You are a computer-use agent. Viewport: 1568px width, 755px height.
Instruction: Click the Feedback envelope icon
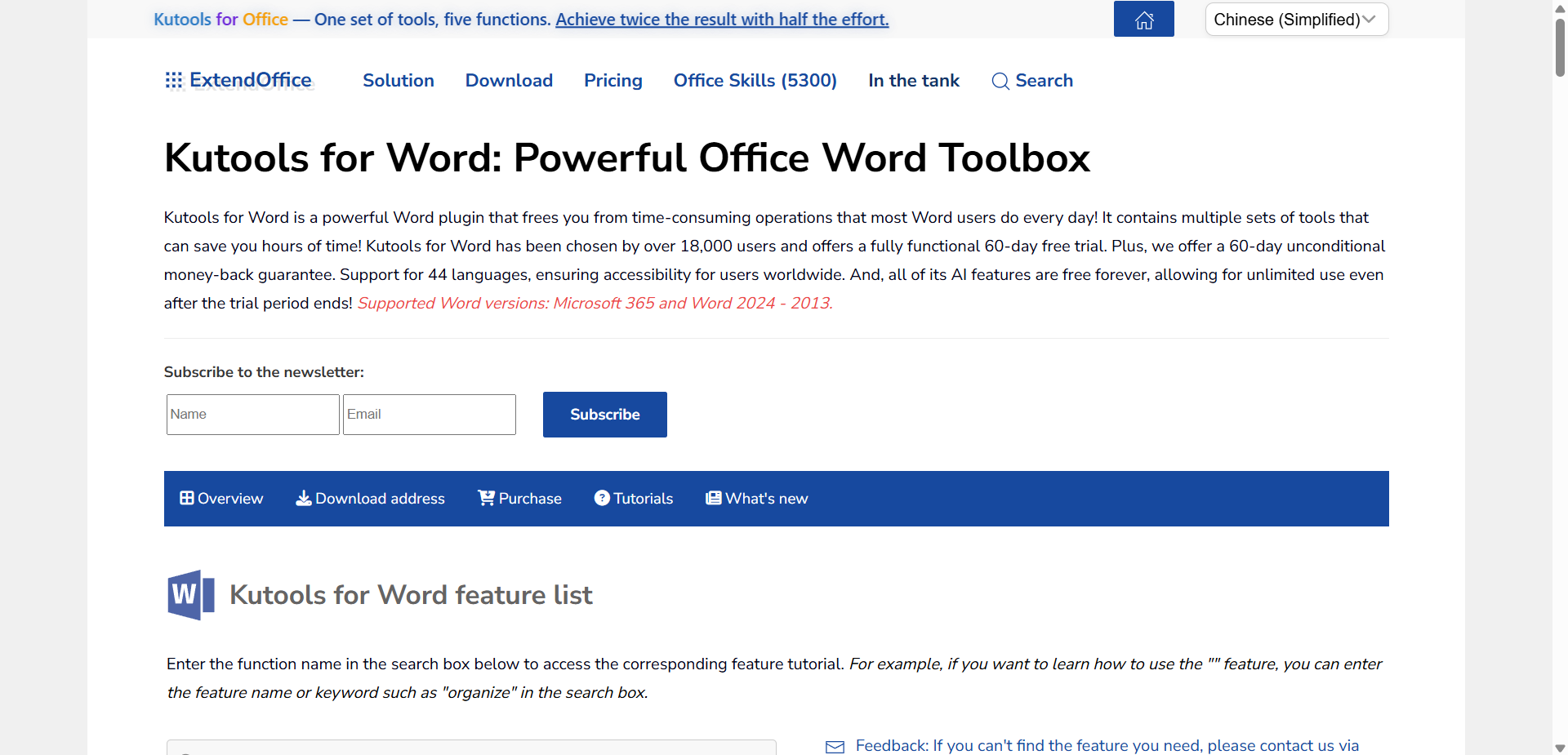[x=835, y=746]
